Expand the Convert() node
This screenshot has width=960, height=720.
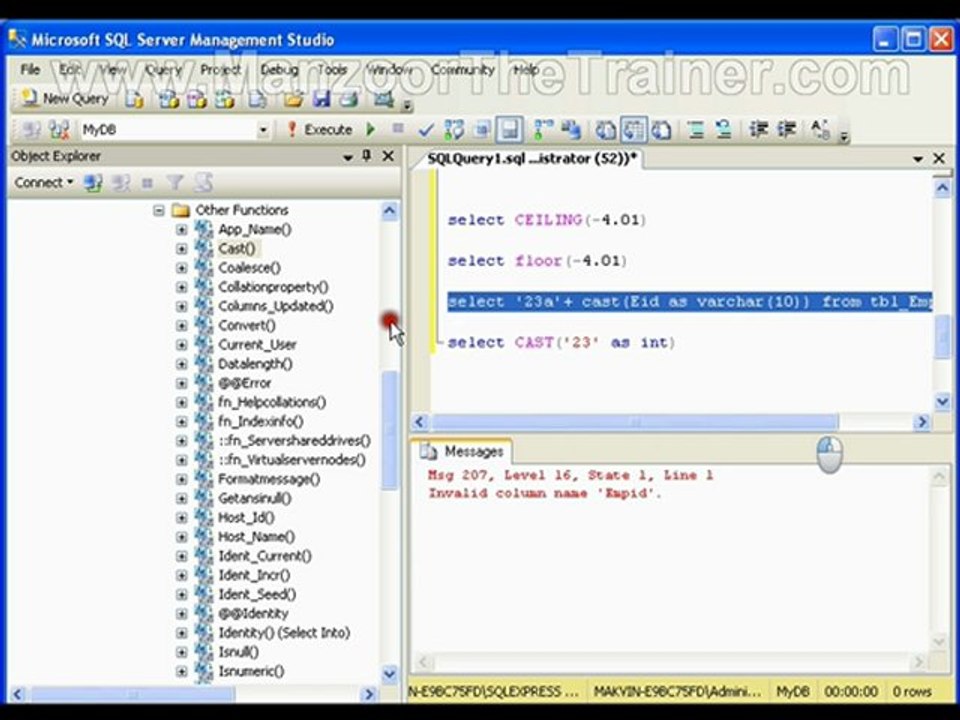click(x=181, y=326)
